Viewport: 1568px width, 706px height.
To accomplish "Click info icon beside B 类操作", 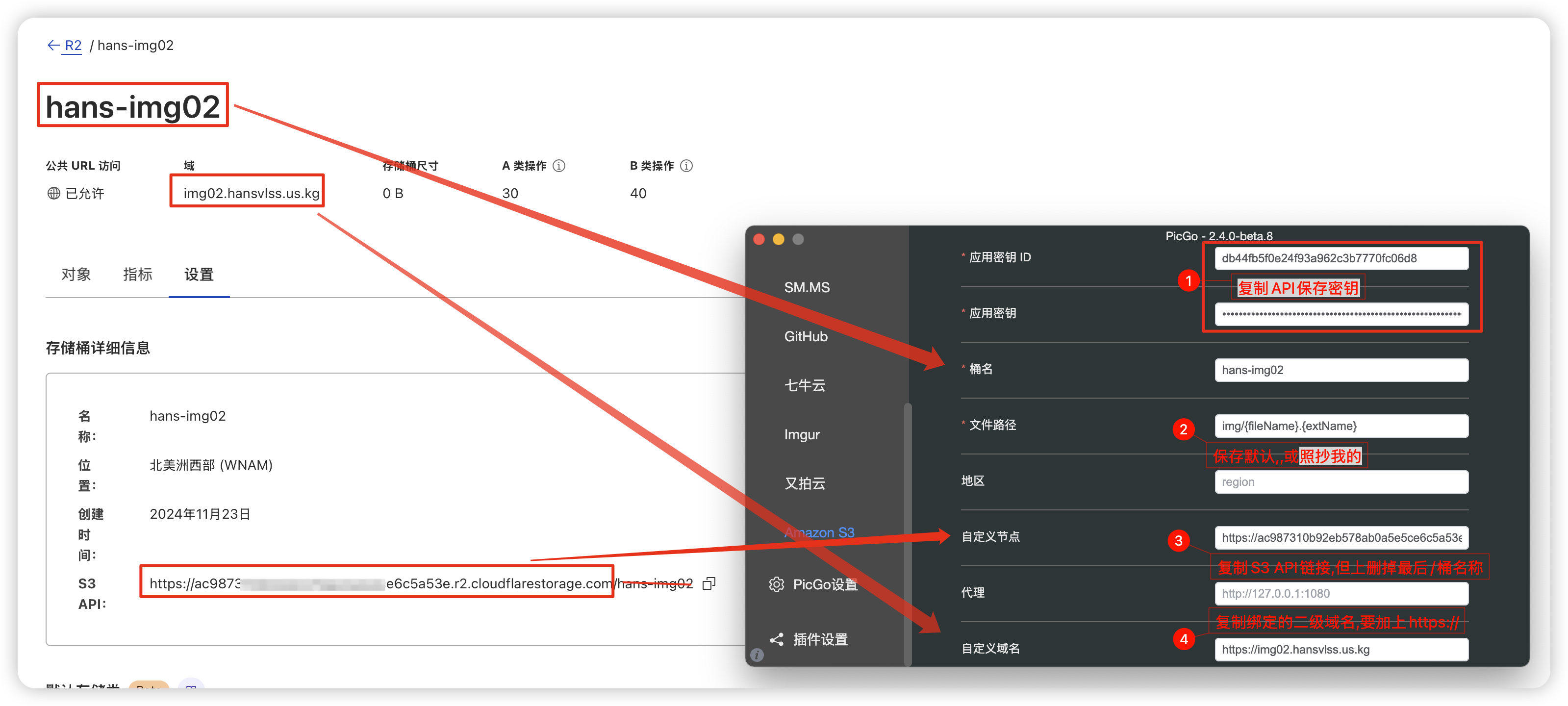I will pos(686,166).
